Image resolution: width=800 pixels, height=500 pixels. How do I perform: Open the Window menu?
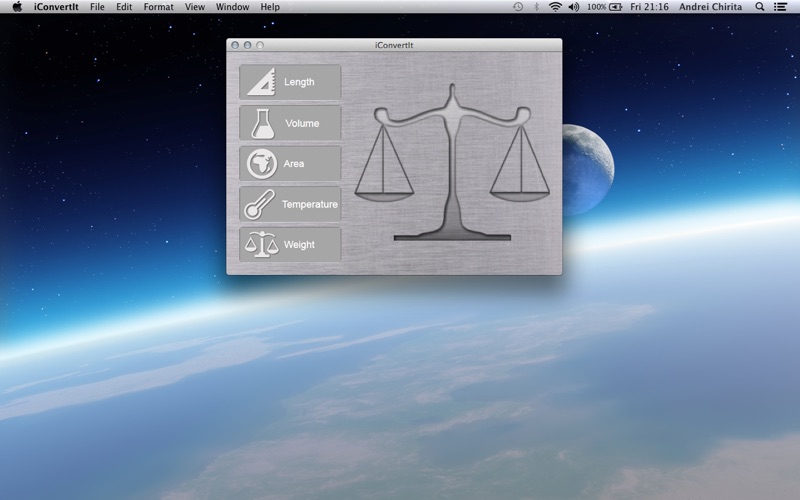tap(233, 7)
